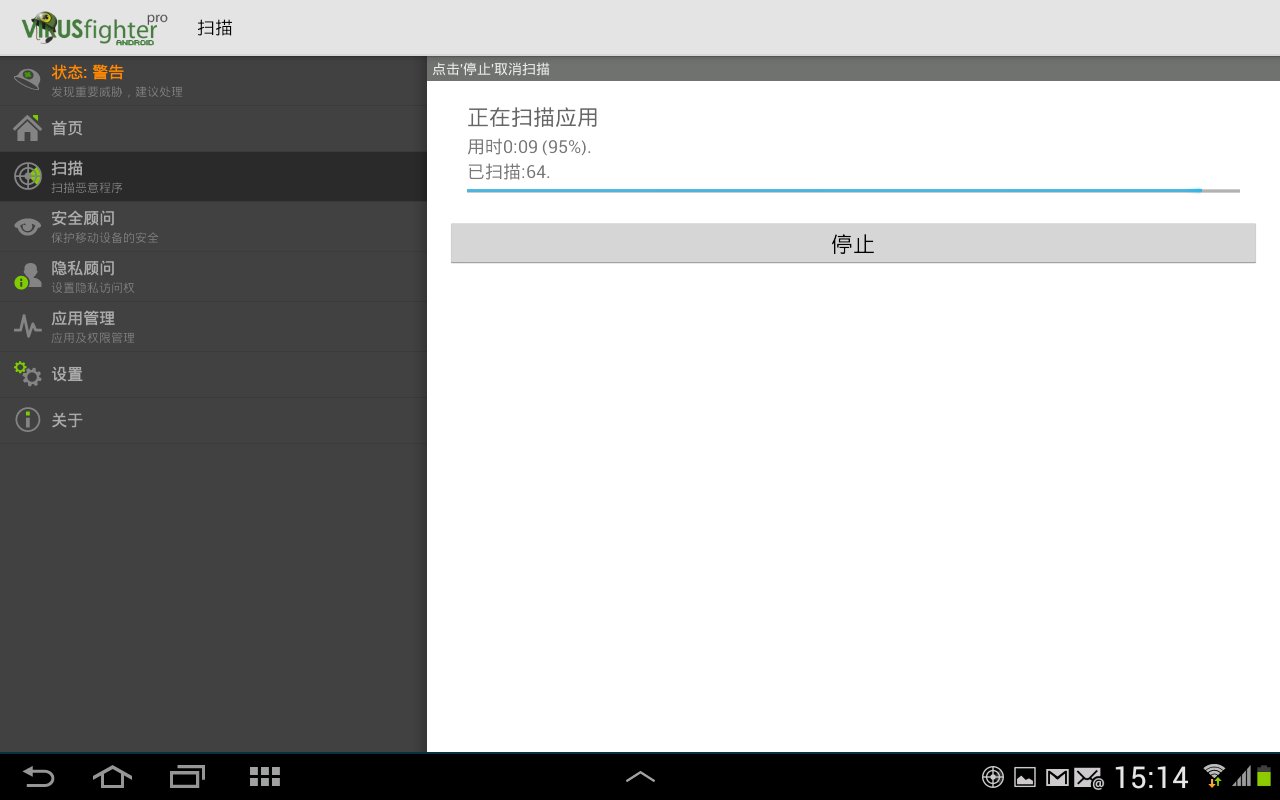Image resolution: width=1280 pixels, height=800 pixels.
Task: Open 隐私顾问 privacy advisor
Action: point(213,277)
